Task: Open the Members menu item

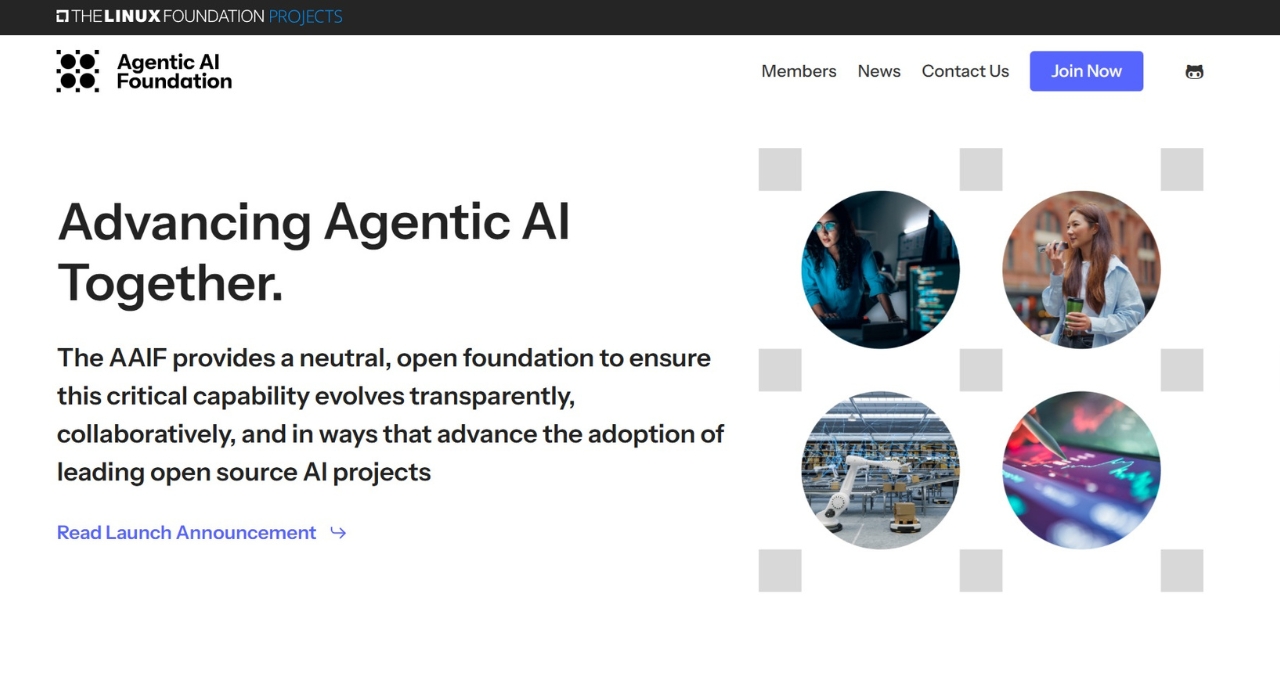Action: 799,71
